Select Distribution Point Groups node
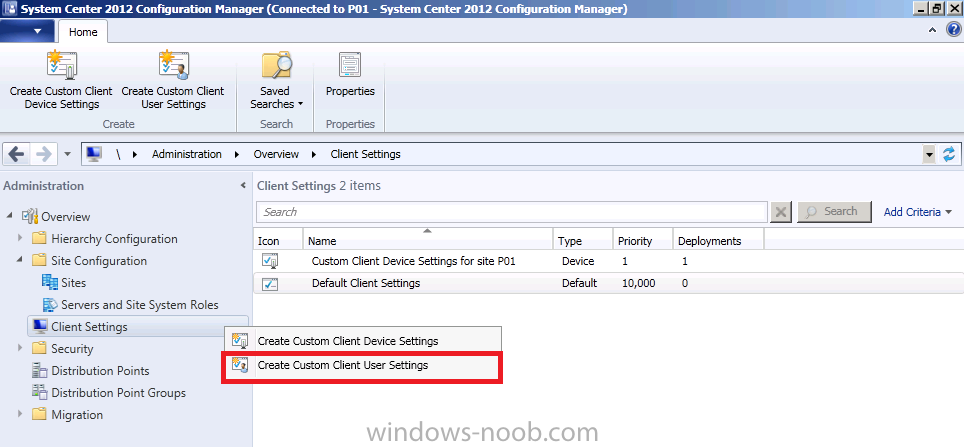This screenshot has width=964, height=447. click(118, 393)
